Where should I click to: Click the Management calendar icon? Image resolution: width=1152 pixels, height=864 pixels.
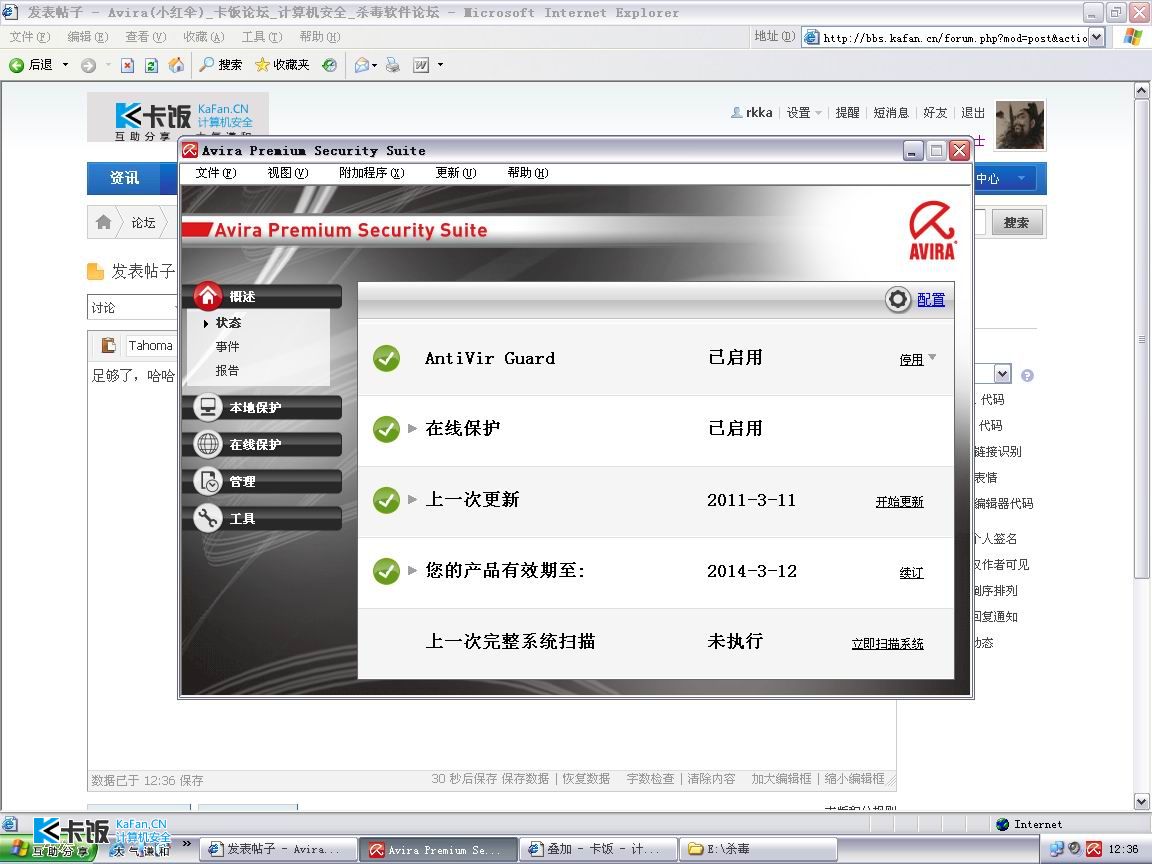click(x=208, y=481)
